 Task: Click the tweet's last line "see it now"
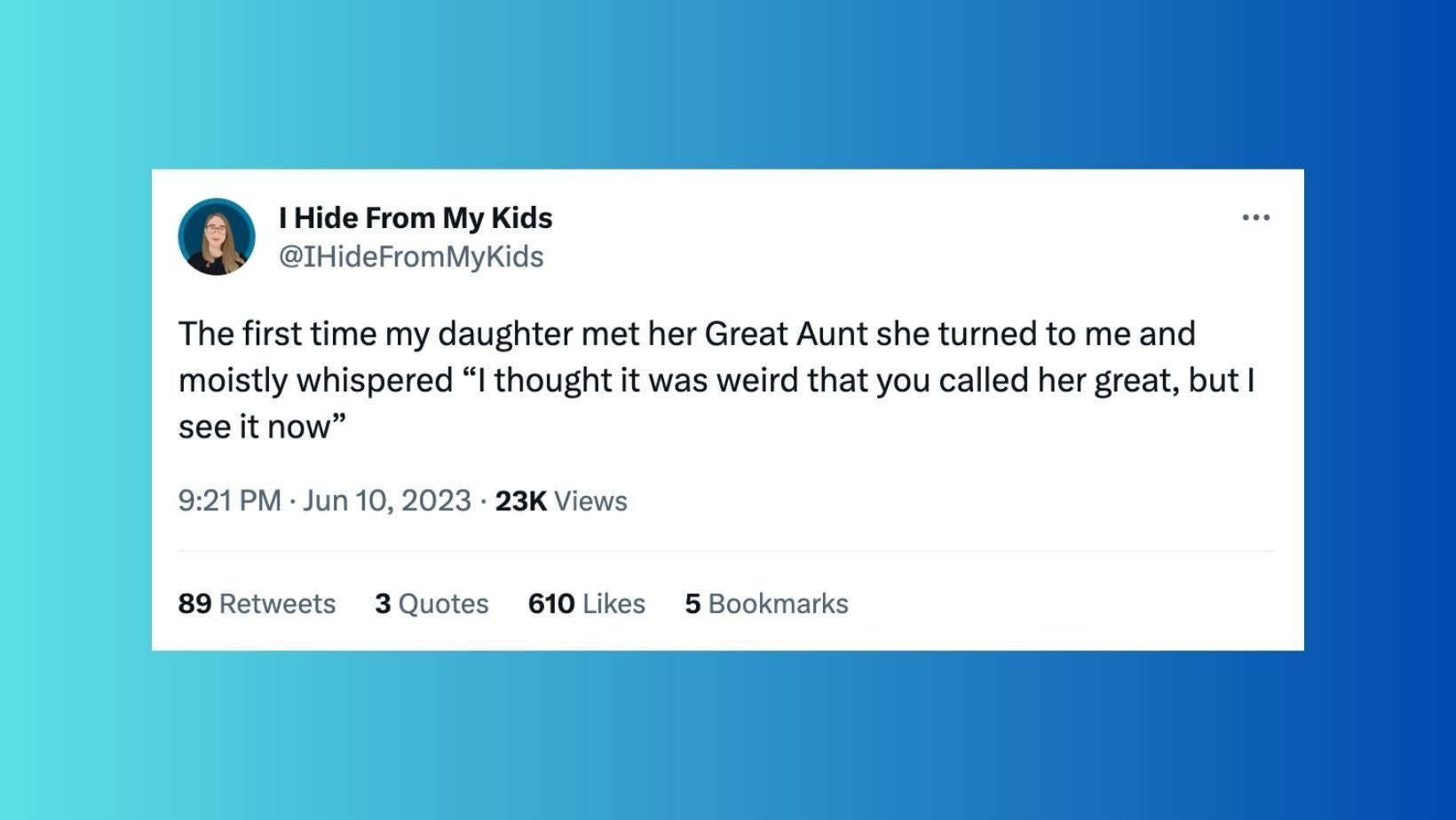coord(261,427)
